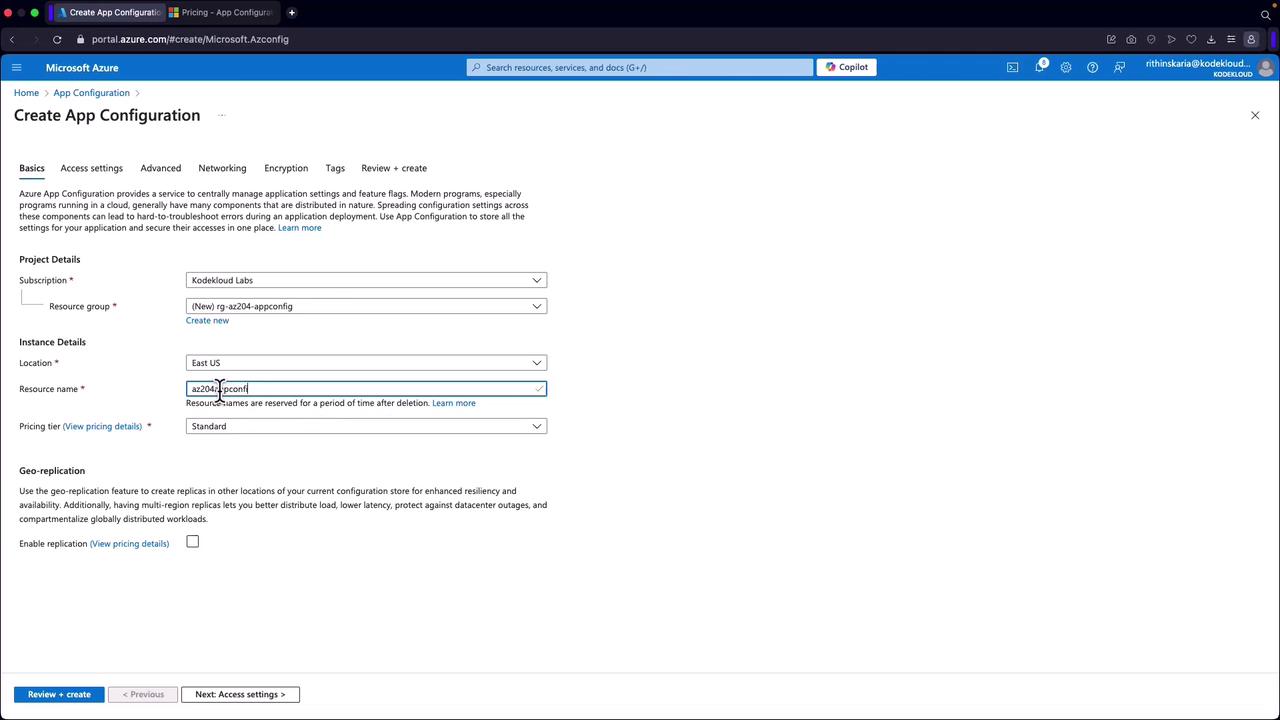Click the browser tab search magnifier

click(x=1265, y=14)
